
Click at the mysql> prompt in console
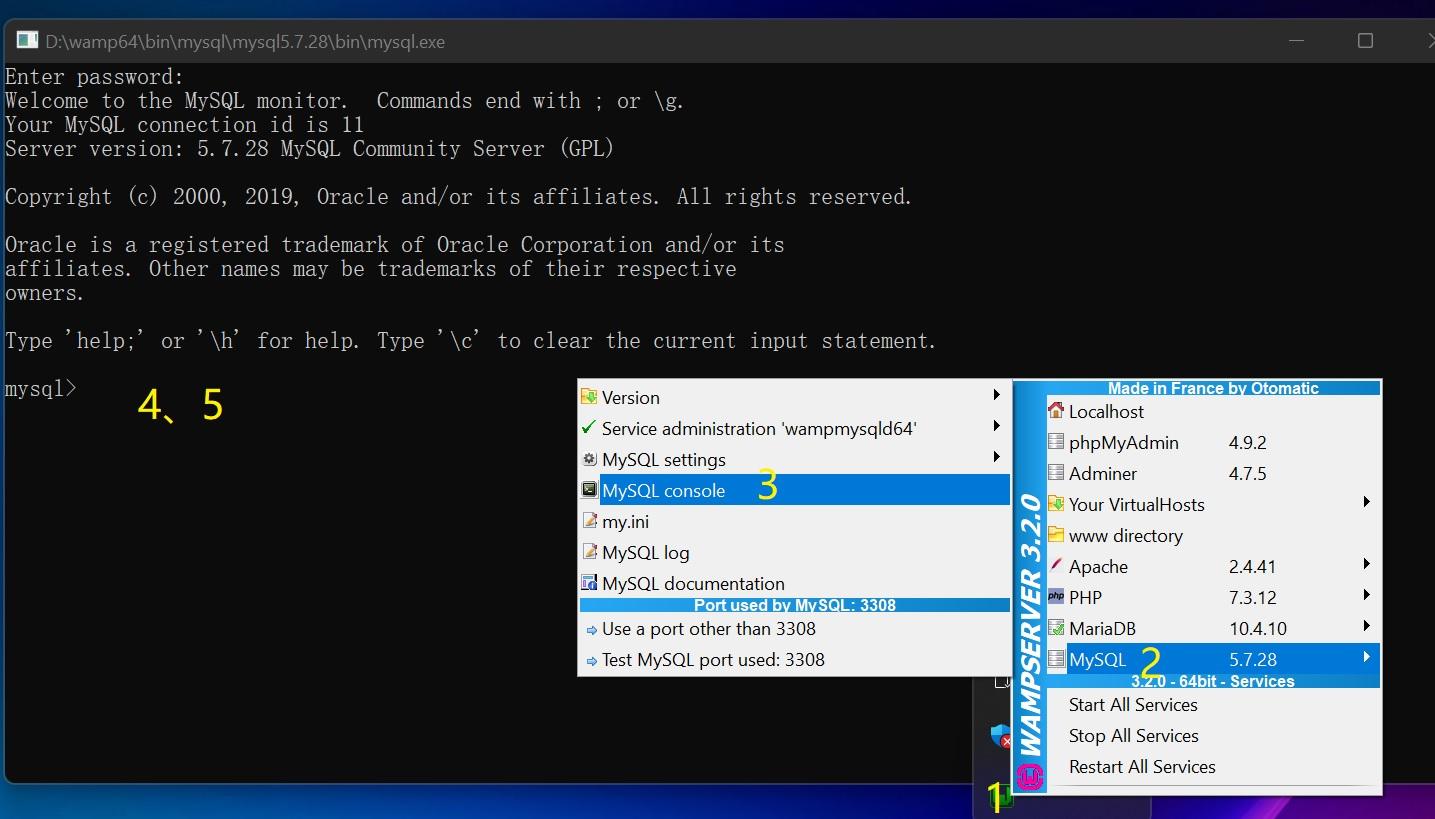41,389
